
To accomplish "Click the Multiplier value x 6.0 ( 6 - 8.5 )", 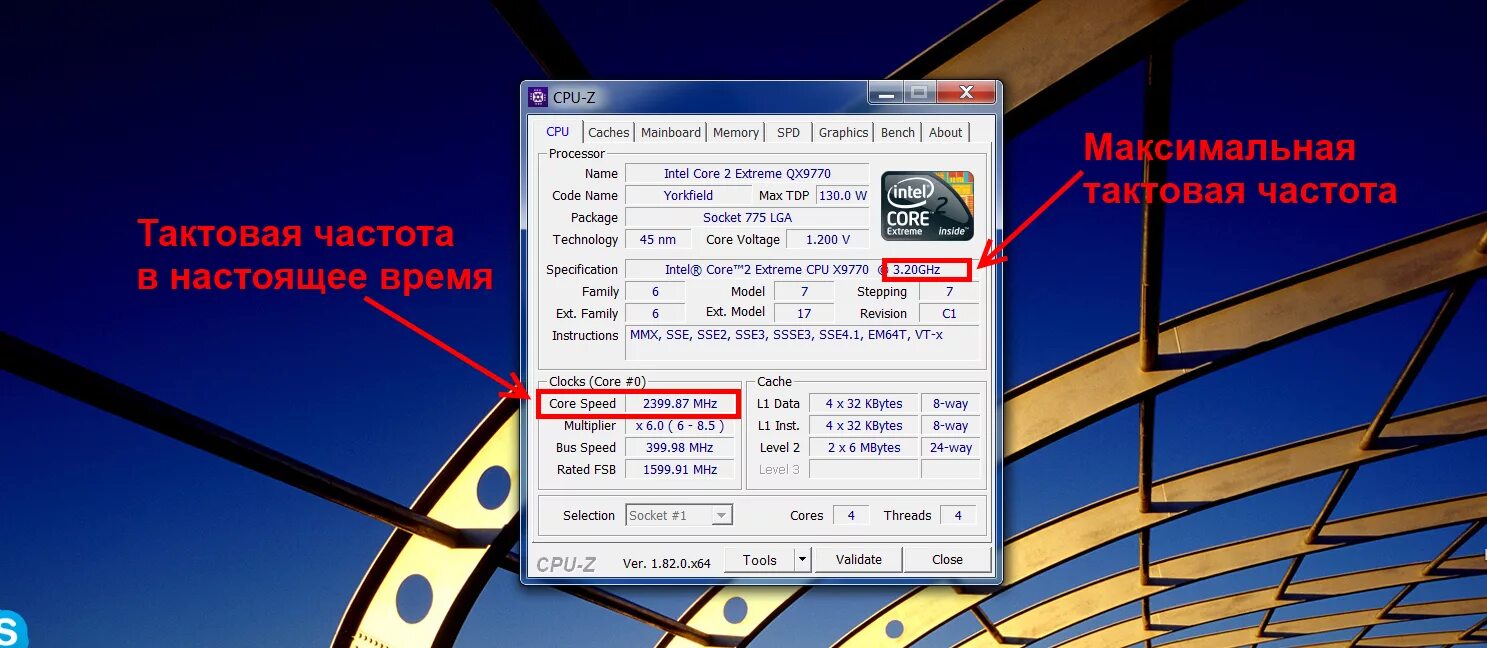I will pos(680,426).
